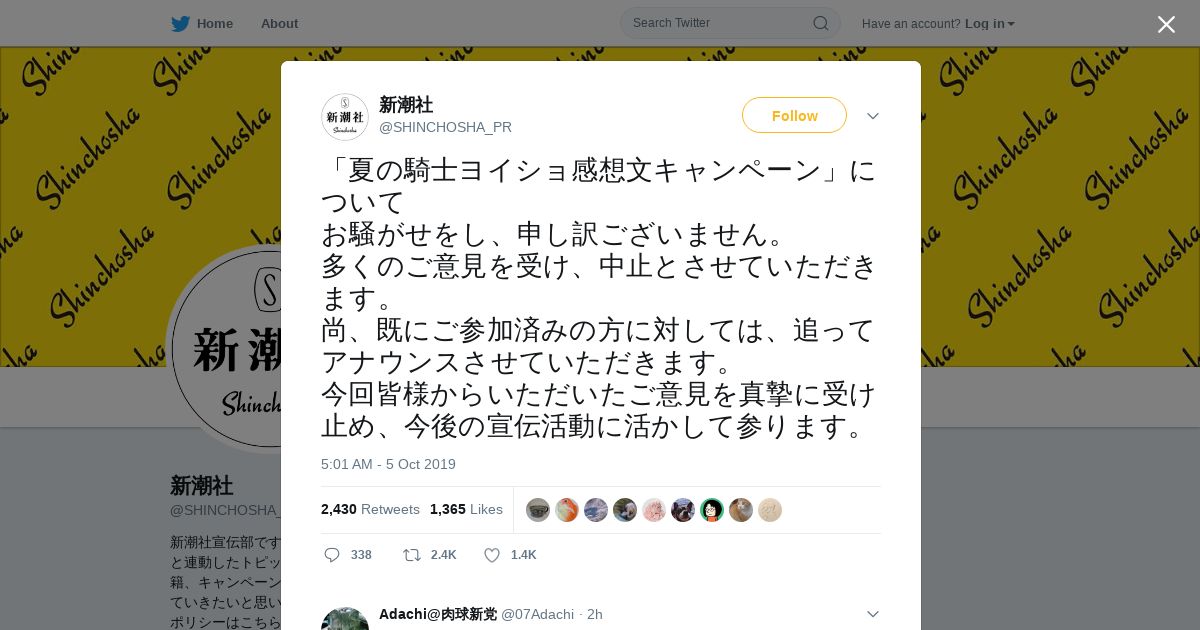Click the green-ringed liker avatar

(712, 510)
